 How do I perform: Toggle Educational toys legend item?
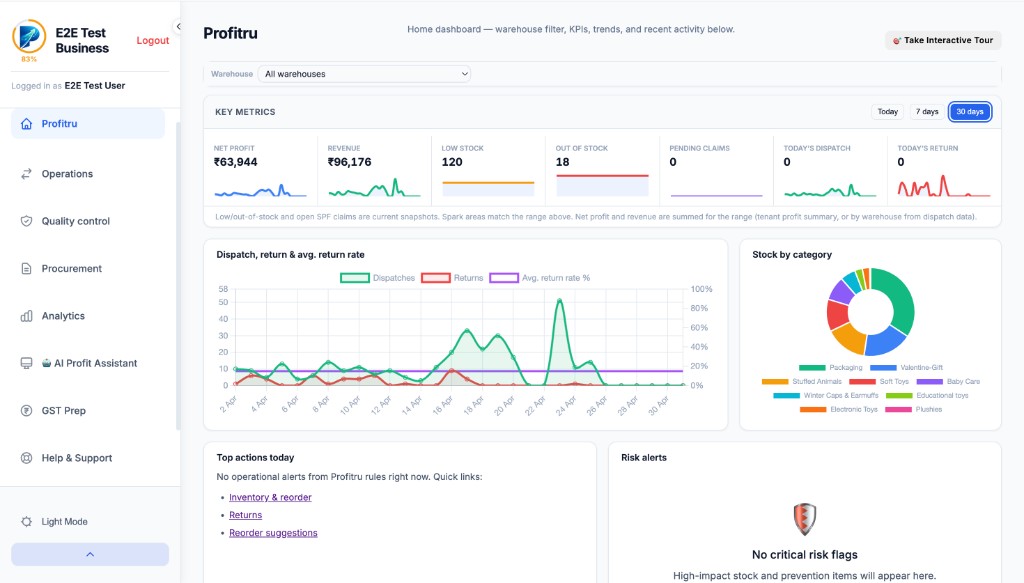(x=927, y=396)
